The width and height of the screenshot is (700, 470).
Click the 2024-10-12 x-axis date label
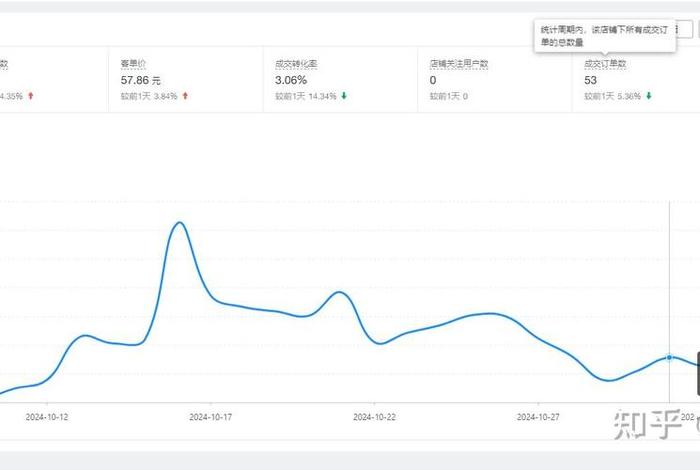click(x=47, y=416)
